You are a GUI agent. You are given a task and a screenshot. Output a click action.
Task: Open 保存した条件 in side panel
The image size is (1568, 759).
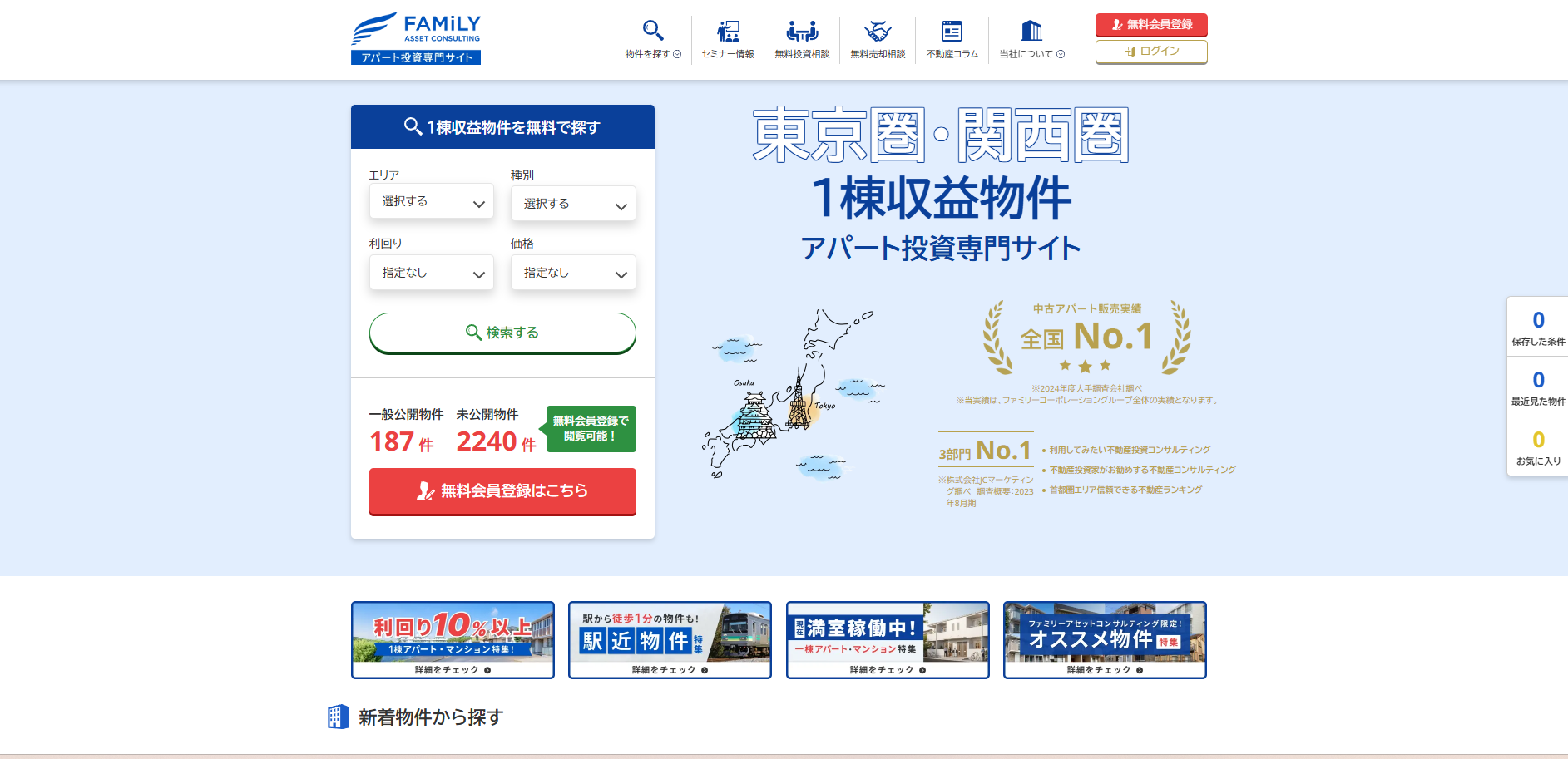(1537, 328)
